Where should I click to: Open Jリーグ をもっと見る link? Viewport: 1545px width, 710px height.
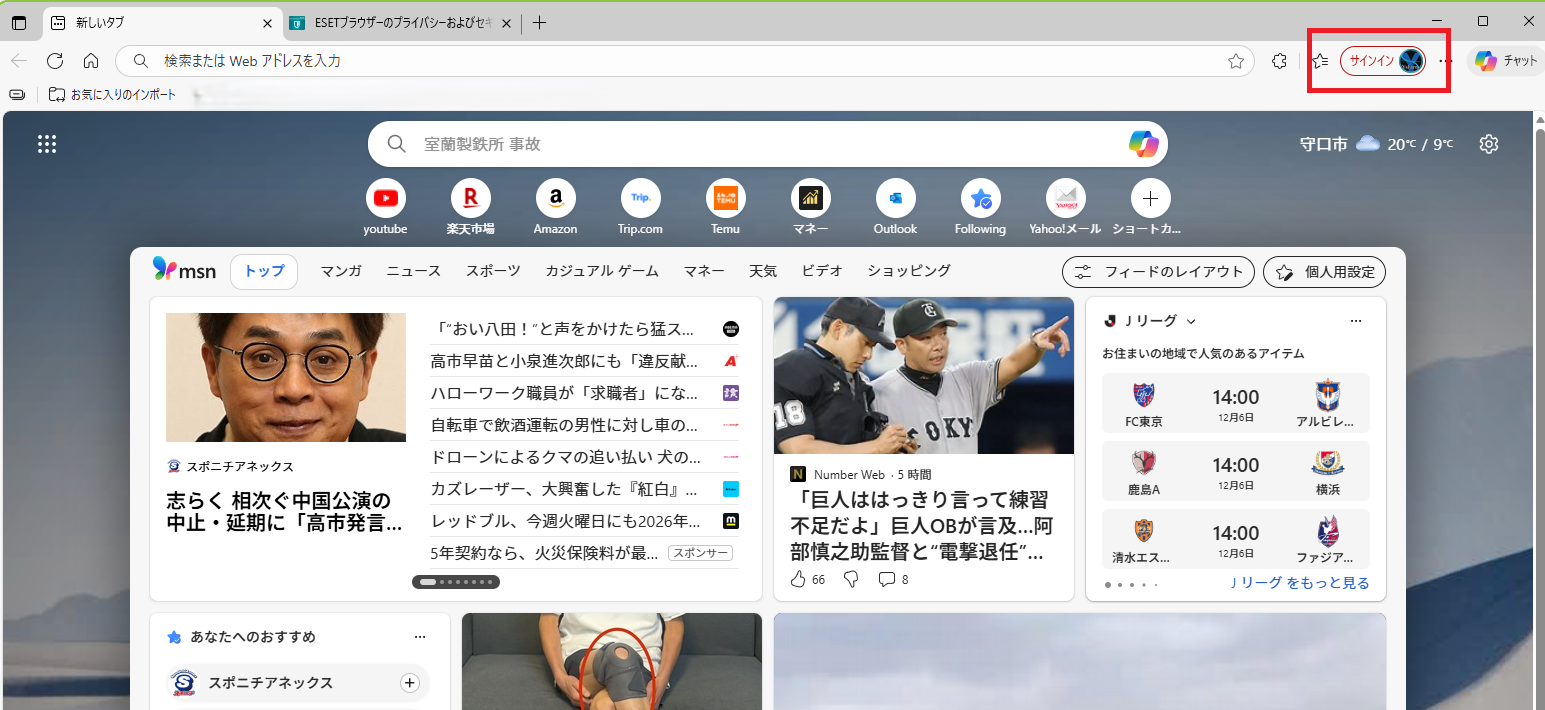point(1299,583)
